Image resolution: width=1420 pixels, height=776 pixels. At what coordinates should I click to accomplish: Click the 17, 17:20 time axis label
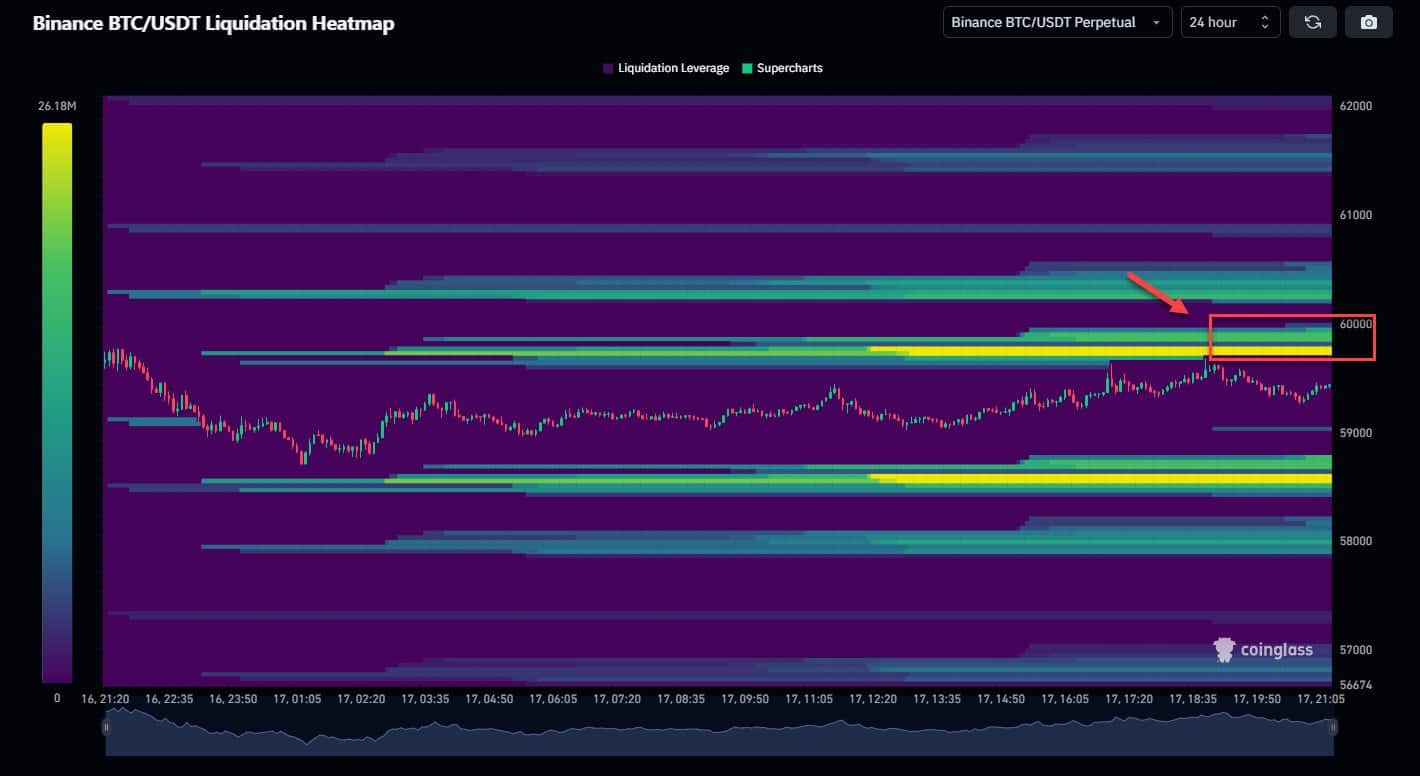click(1129, 699)
